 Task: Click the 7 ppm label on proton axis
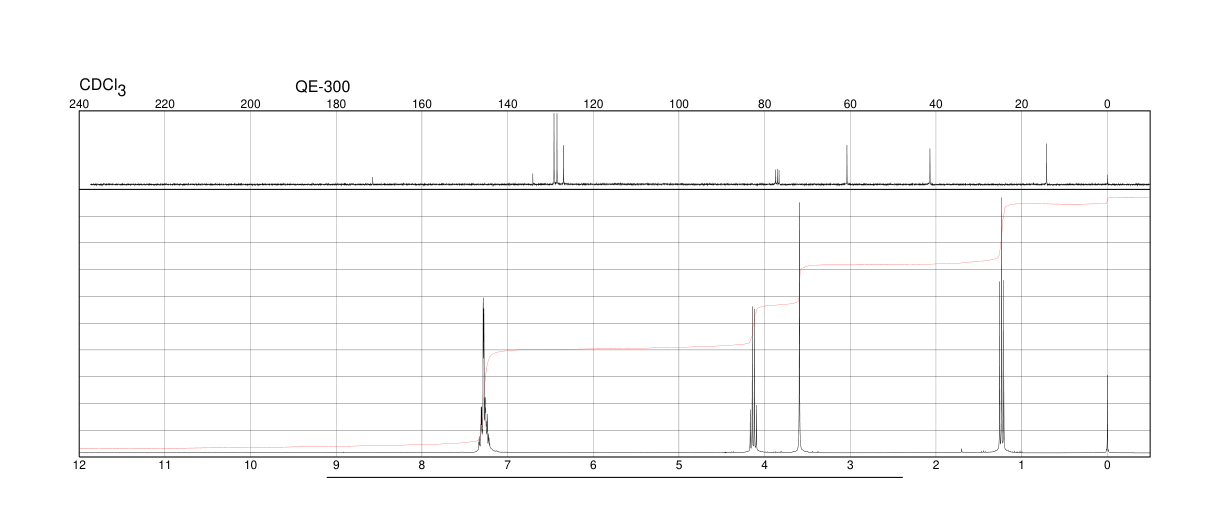click(507, 466)
